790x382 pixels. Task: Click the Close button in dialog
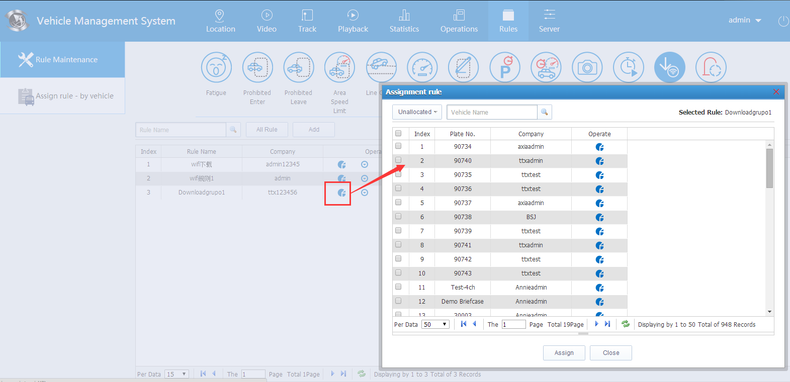coord(611,353)
